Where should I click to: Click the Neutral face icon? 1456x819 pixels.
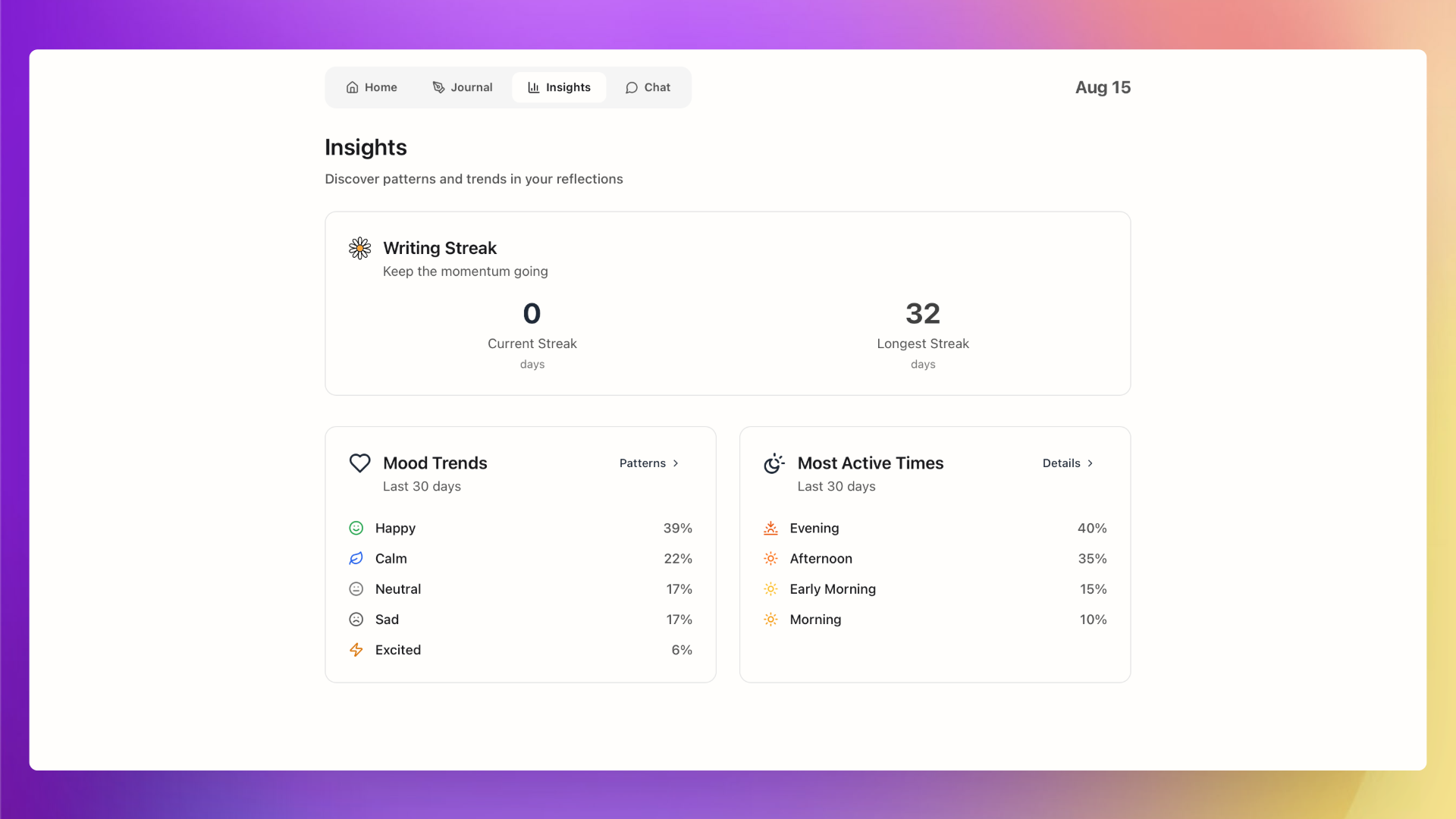tap(356, 588)
